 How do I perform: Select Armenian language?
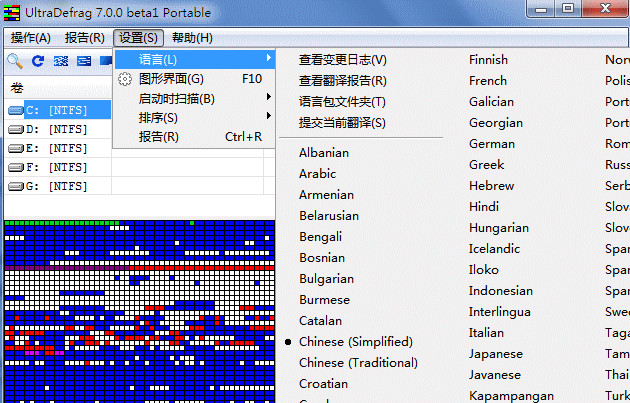(326, 195)
